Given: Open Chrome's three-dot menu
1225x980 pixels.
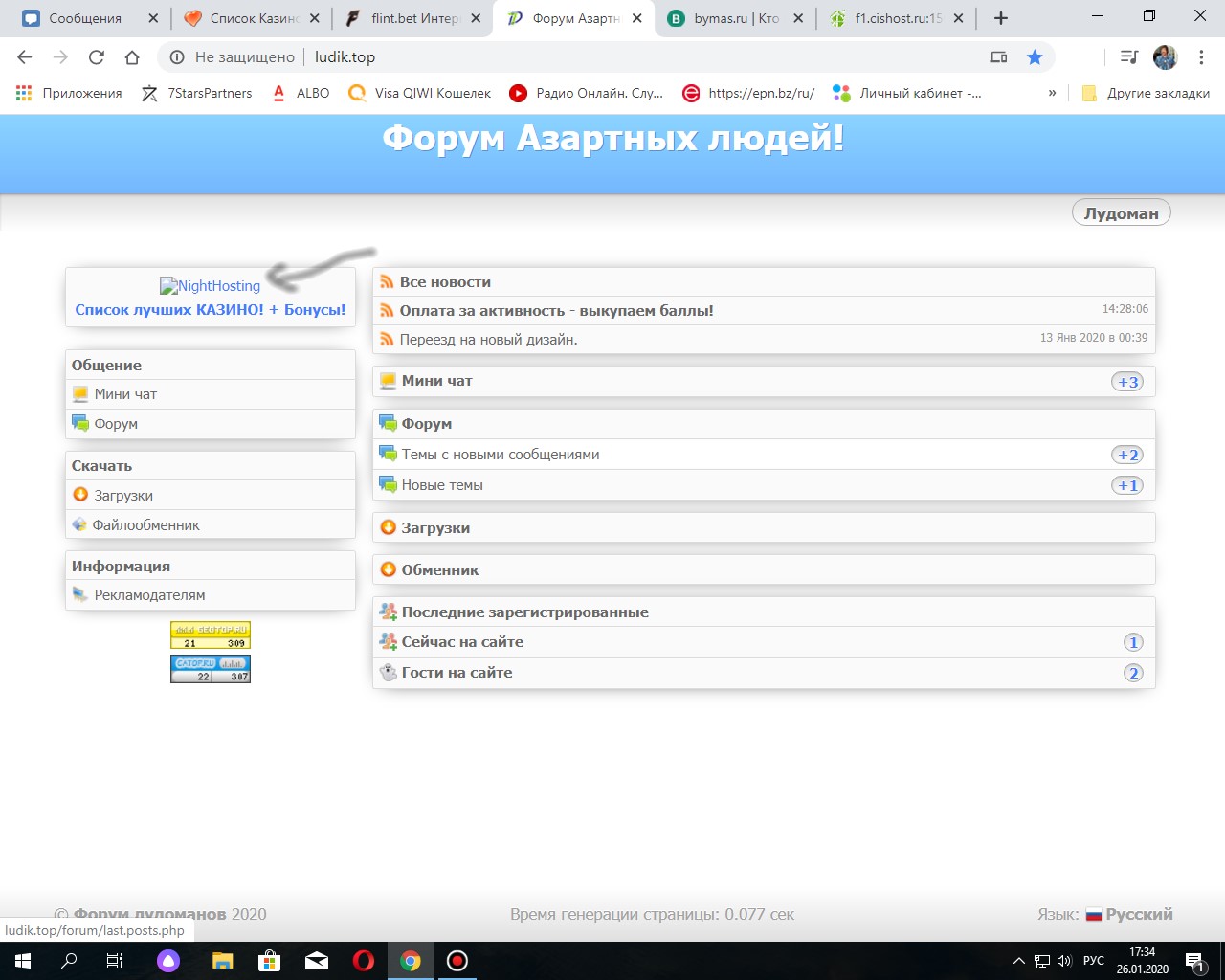Looking at the screenshot, I should coord(1201,57).
